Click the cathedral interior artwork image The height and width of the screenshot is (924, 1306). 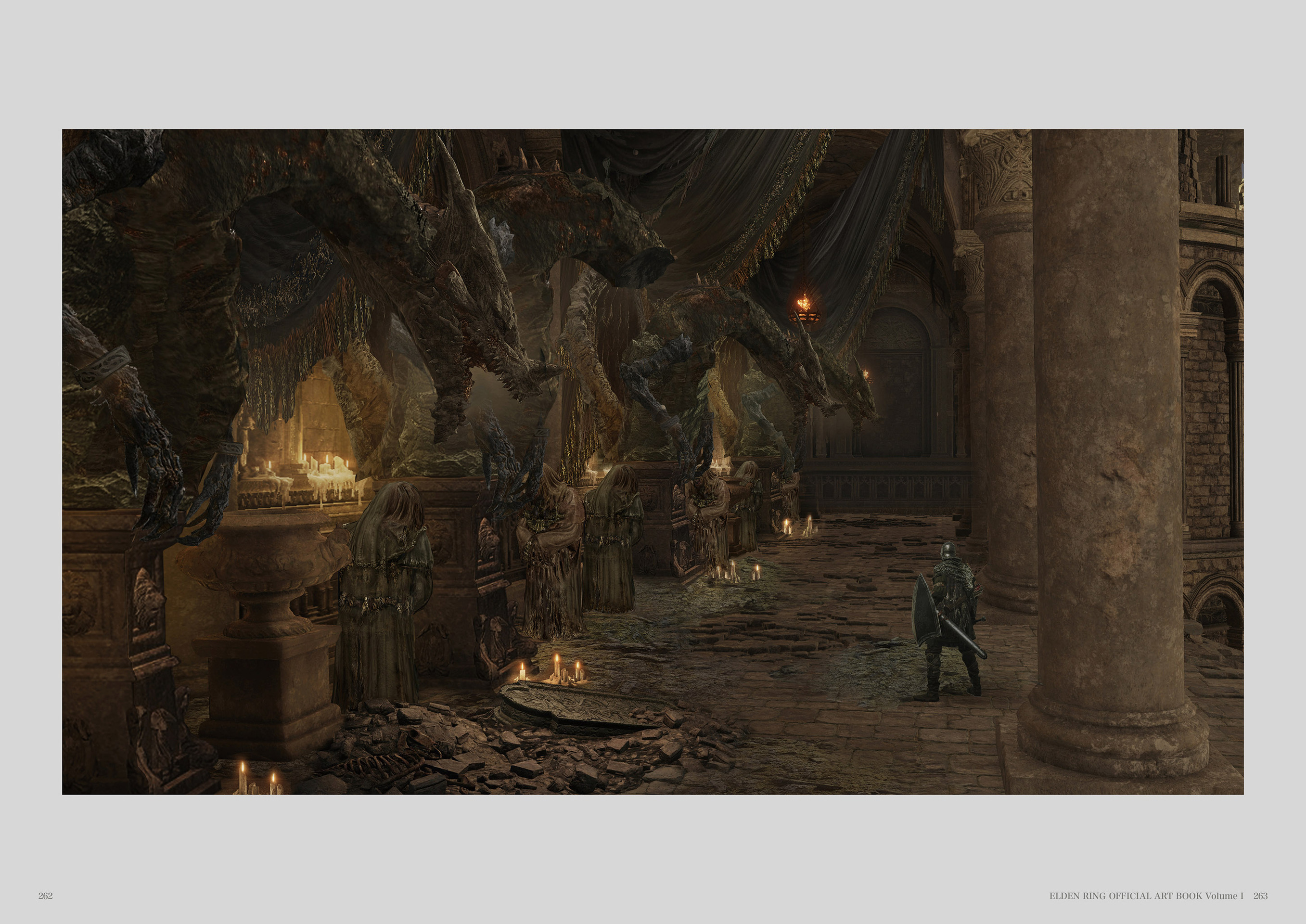tap(653, 462)
